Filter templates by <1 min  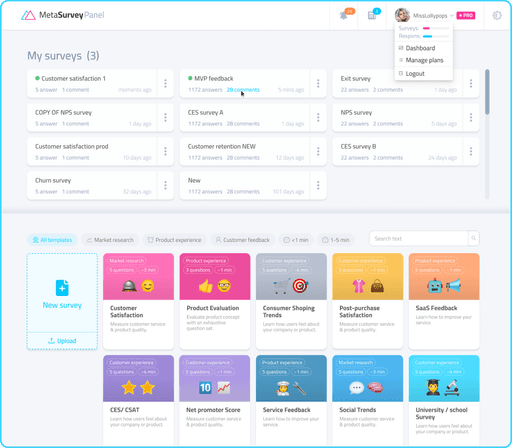pyautogui.click(x=296, y=240)
